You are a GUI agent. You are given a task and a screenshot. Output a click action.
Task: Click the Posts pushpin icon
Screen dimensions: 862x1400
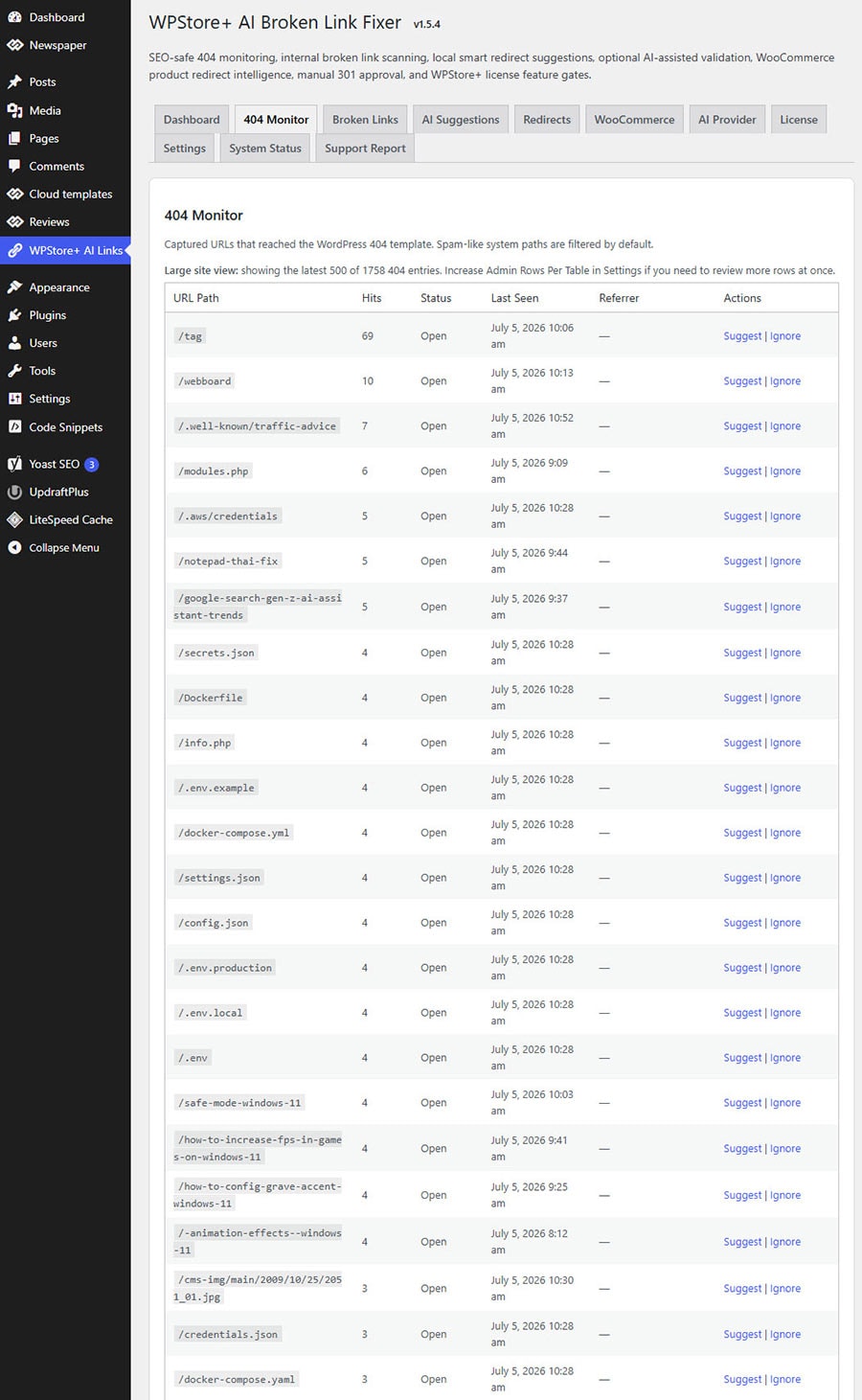point(14,82)
